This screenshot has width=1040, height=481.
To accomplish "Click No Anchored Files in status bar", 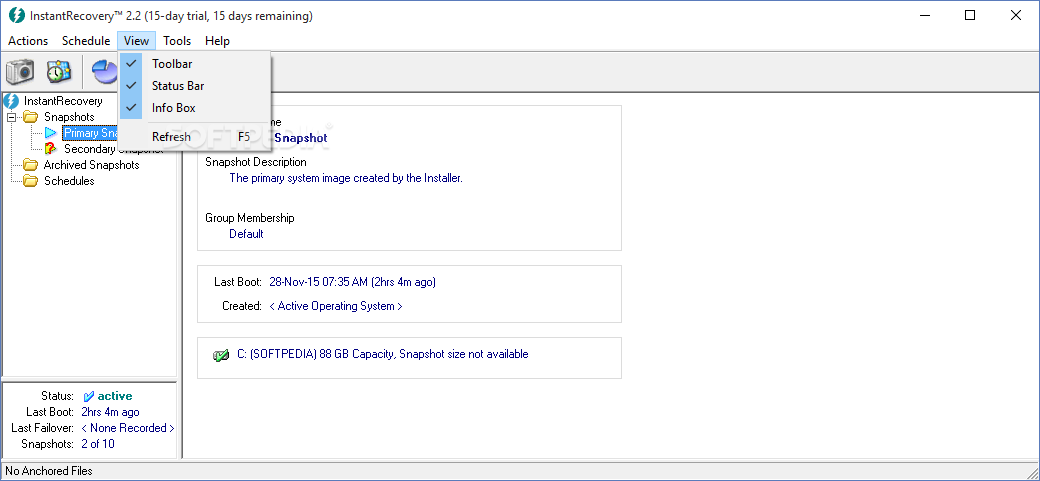I will pos(49,471).
